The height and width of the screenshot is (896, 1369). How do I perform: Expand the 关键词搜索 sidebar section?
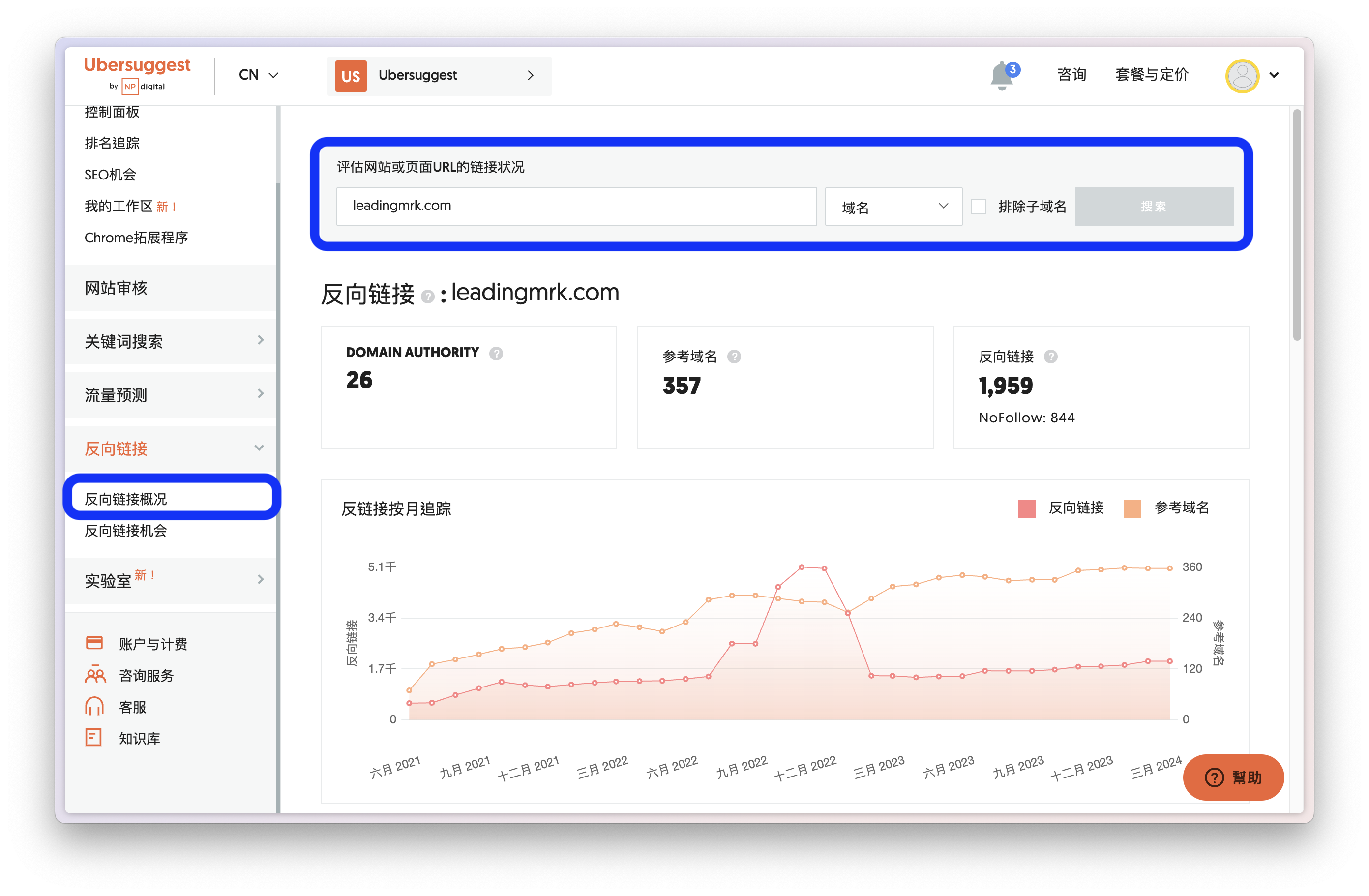tap(171, 341)
